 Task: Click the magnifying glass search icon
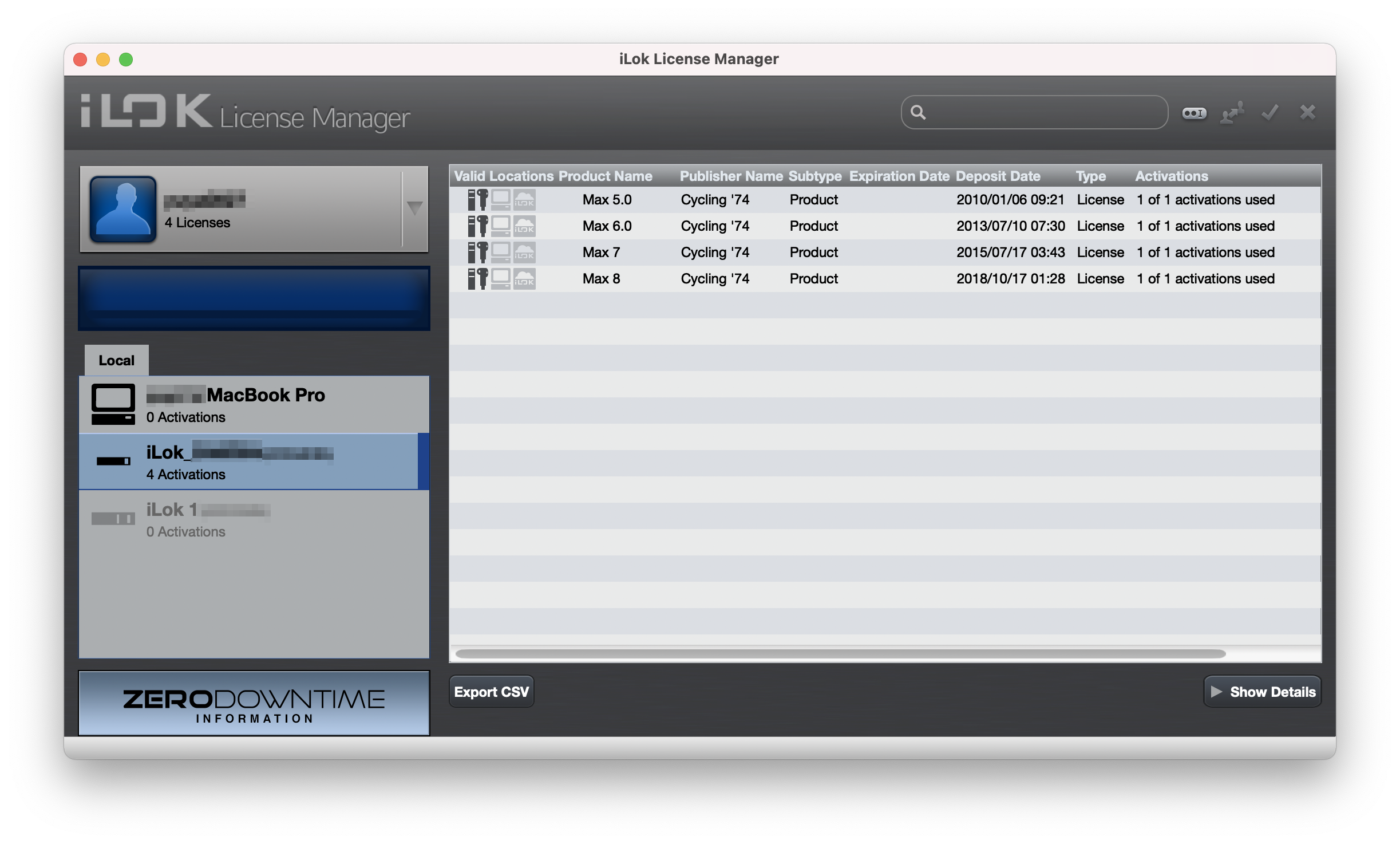coord(918,112)
